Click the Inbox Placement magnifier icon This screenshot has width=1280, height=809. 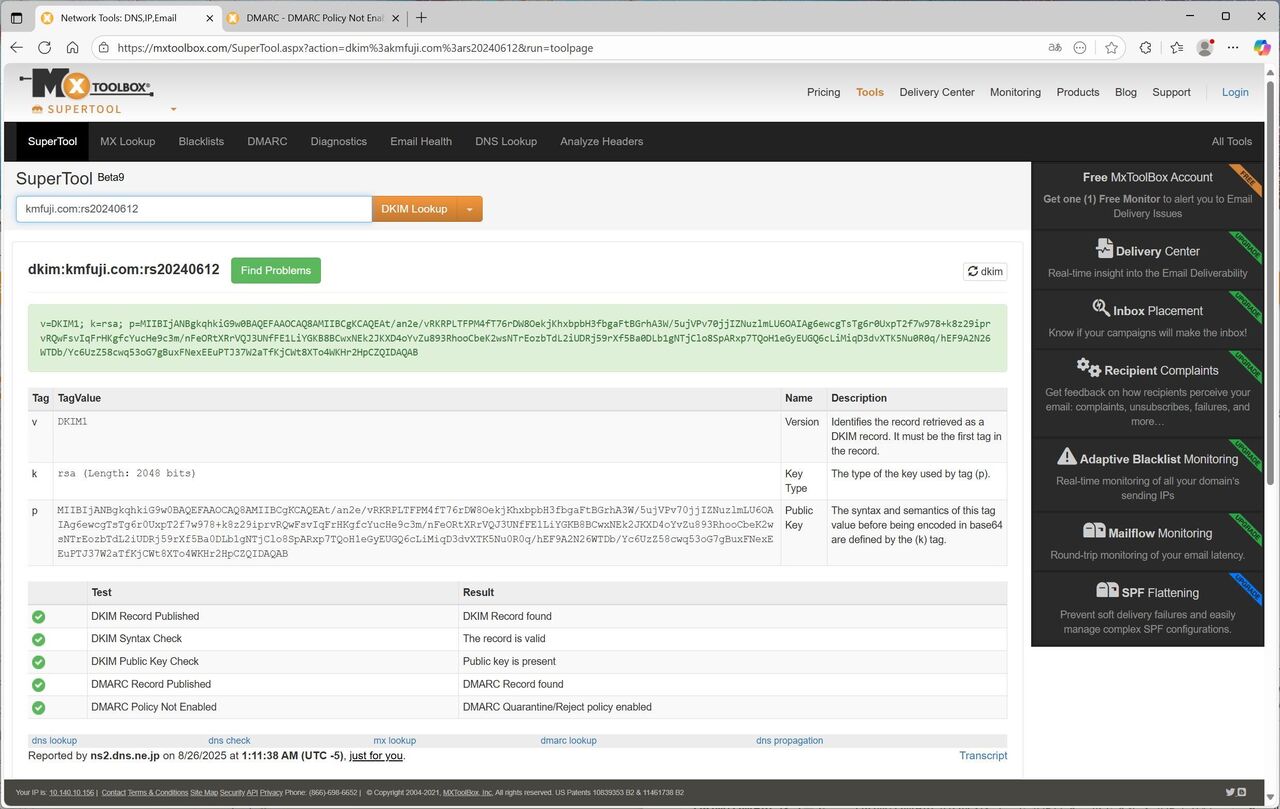click(x=1101, y=308)
